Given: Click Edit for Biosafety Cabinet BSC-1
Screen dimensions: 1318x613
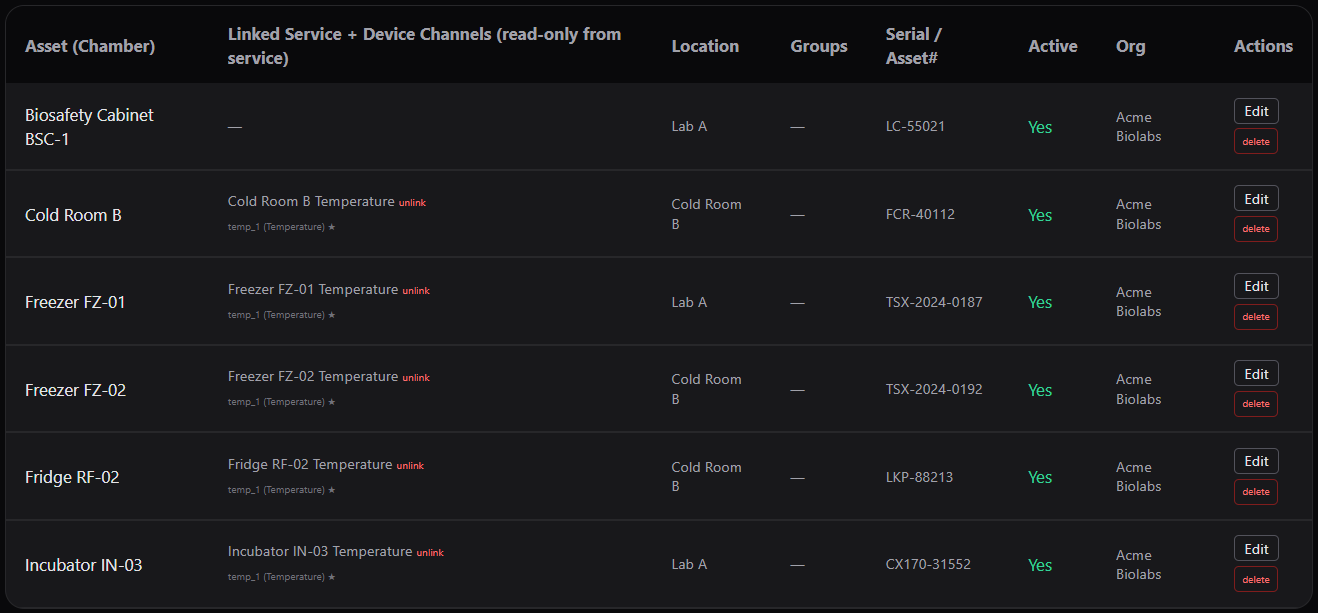Looking at the screenshot, I should [1256, 111].
